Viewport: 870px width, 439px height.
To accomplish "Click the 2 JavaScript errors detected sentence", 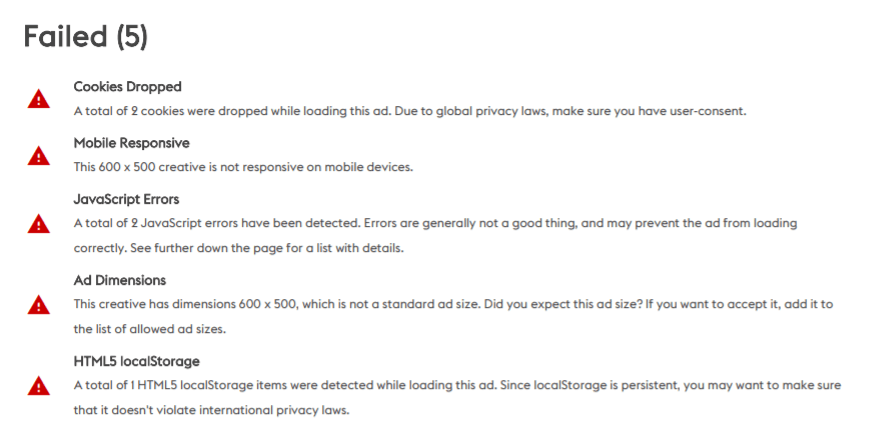I will [218, 223].
